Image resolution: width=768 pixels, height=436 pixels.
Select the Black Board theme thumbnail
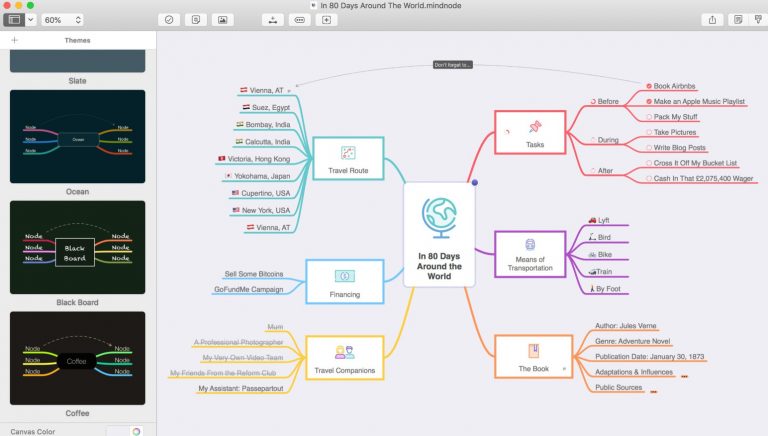tap(77, 247)
